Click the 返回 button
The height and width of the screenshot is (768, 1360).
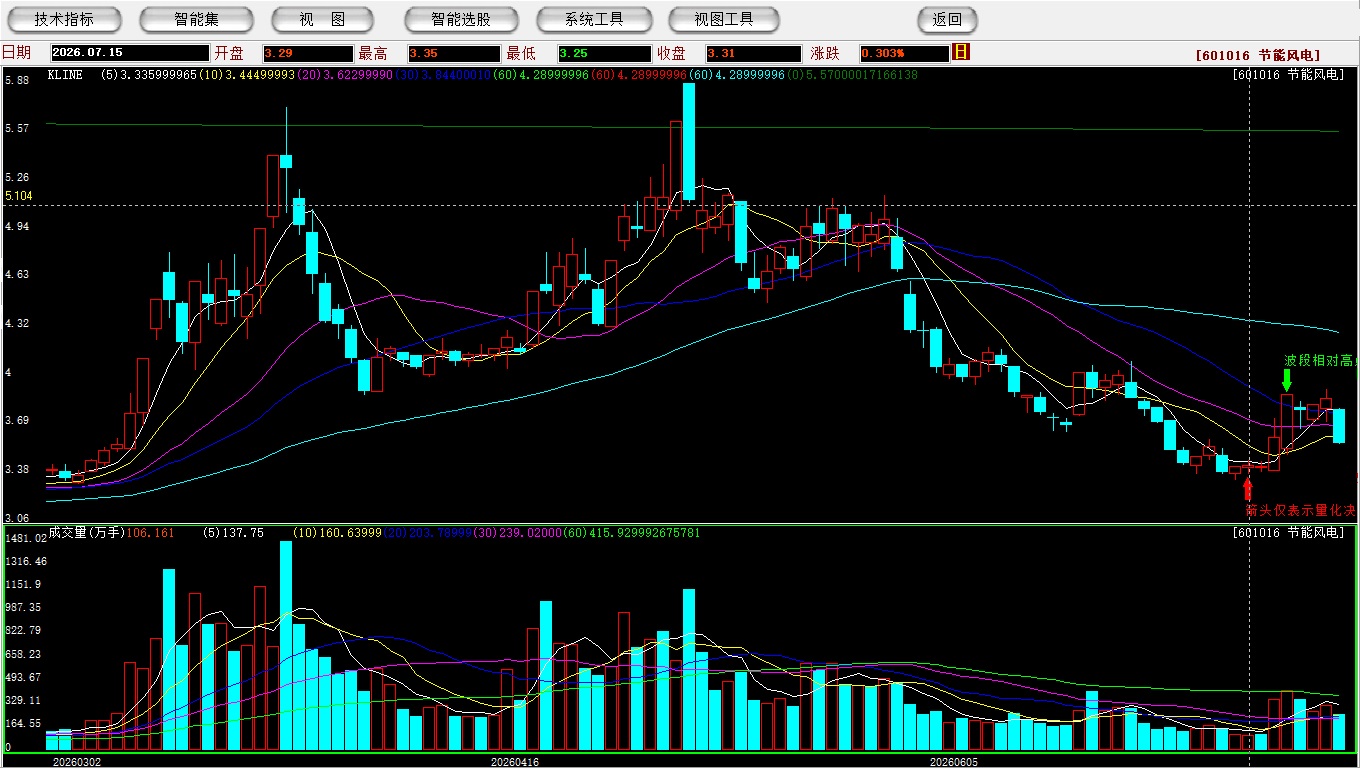point(947,19)
